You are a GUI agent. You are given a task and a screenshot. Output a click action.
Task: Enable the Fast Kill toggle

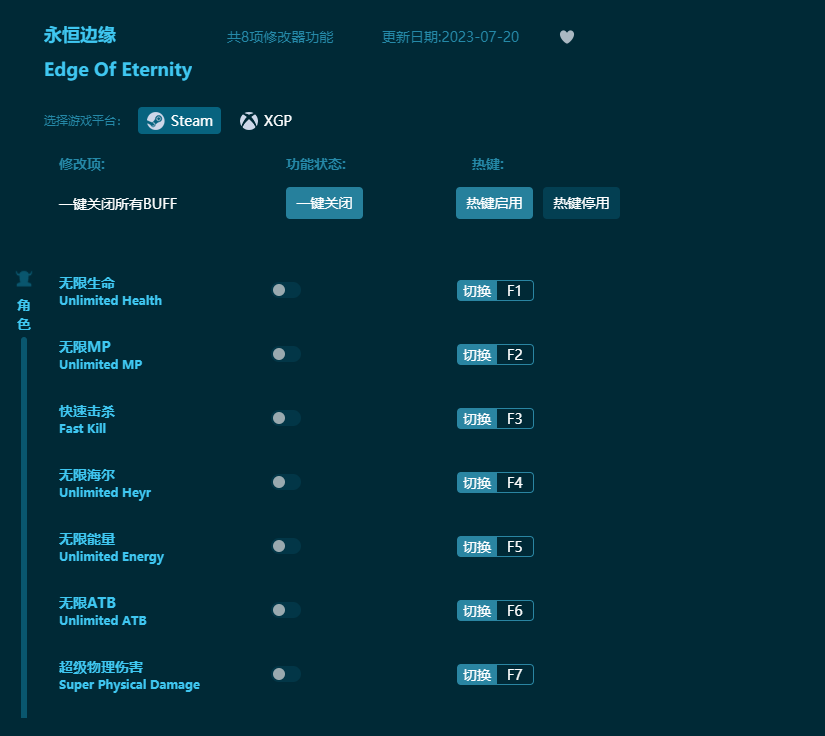(286, 418)
